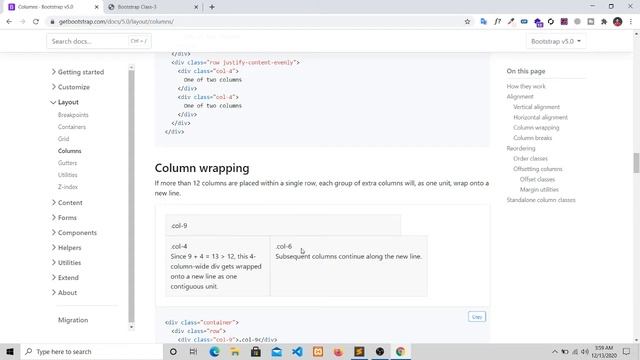Image resolution: width=640 pixels, height=360 pixels.
Task: Close the Bootstrap Class-3 tab
Action: (196, 7)
